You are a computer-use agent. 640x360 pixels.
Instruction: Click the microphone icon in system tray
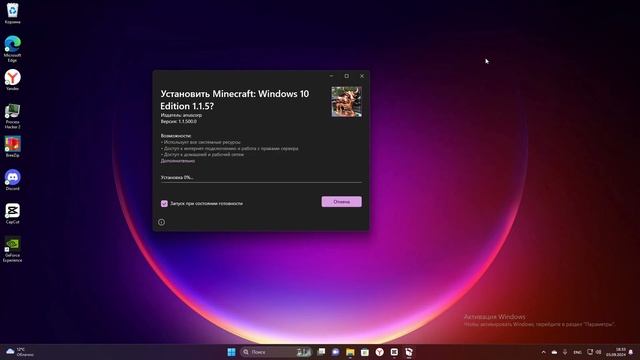565,352
